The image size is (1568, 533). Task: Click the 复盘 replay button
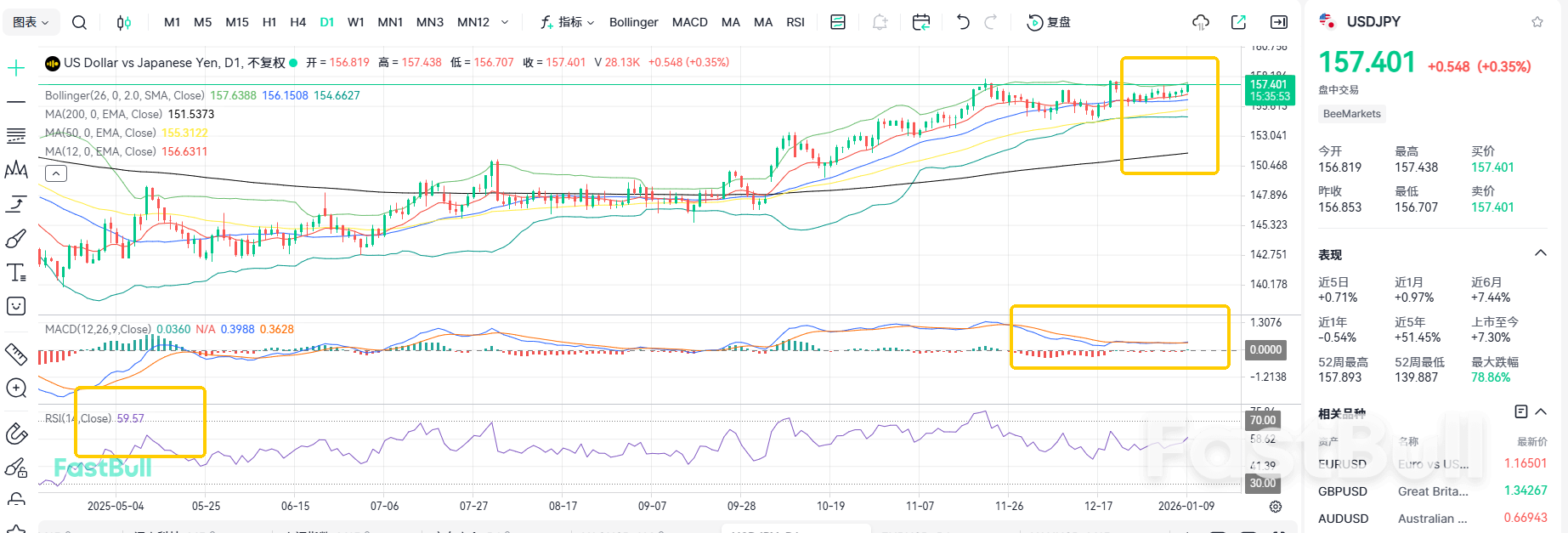(1050, 22)
